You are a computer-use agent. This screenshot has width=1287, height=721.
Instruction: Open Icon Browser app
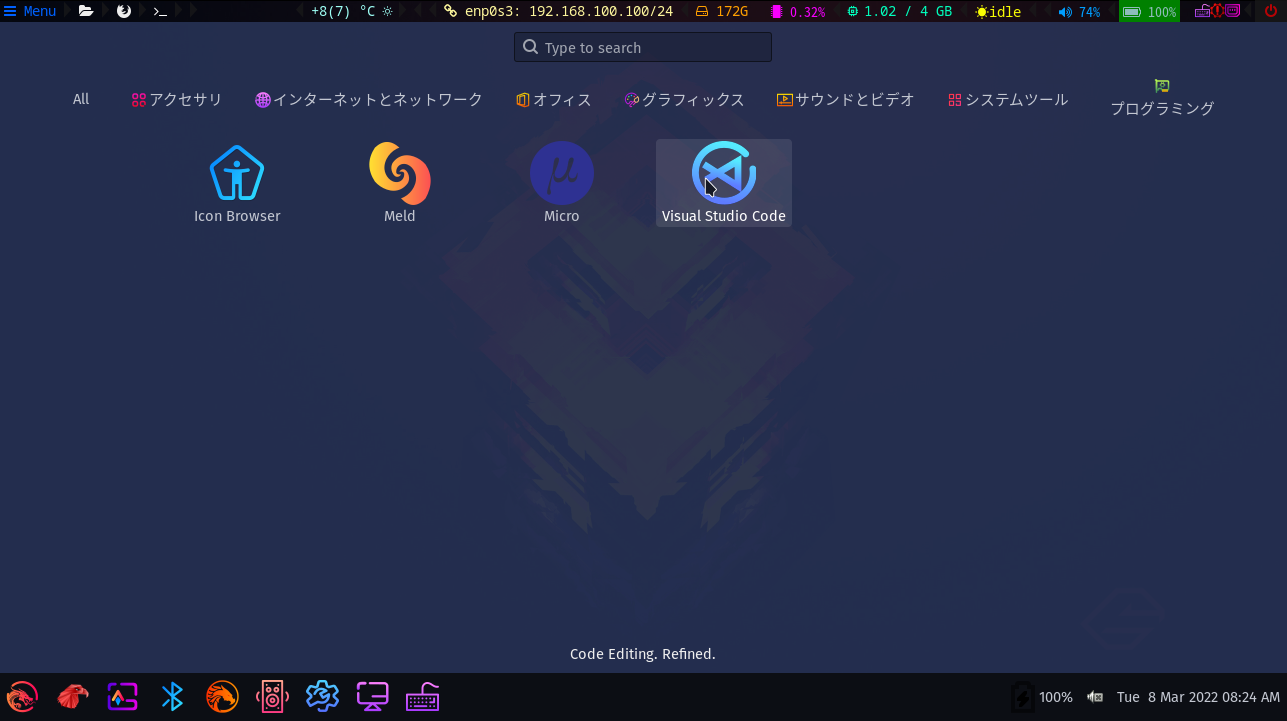point(237,182)
